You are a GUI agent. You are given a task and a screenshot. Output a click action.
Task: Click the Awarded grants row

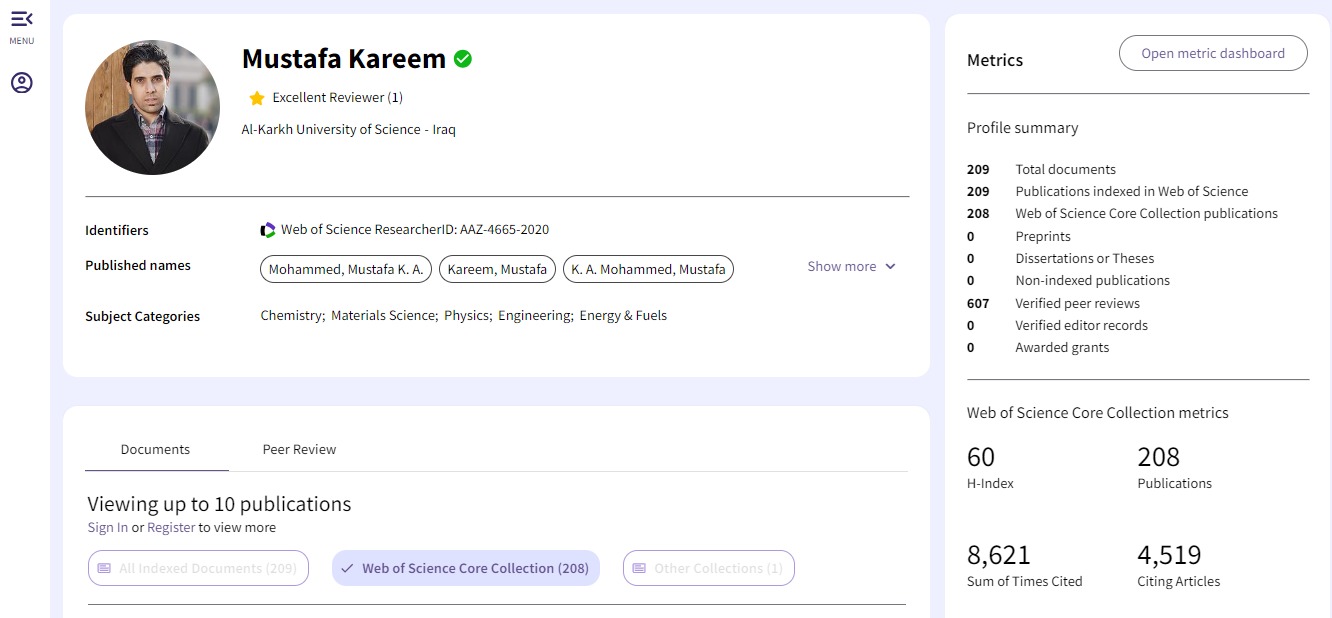tap(1038, 347)
